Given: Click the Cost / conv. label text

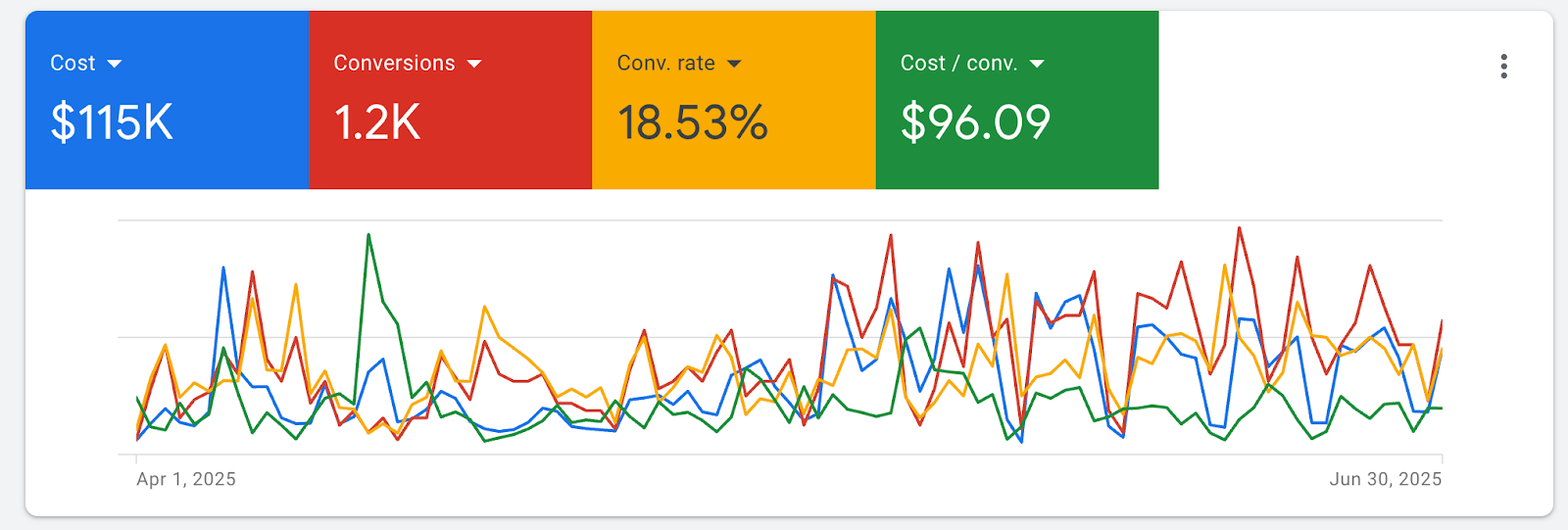Looking at the screenshot, I should coord(958,64).
